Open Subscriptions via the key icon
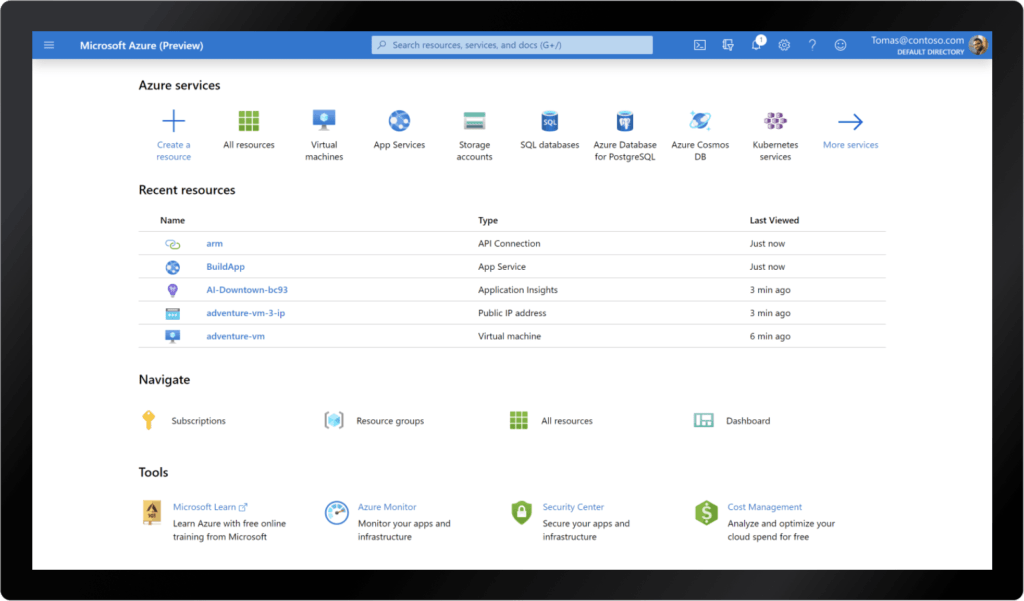The image size is (1024, 601). [x=148, y=420]
